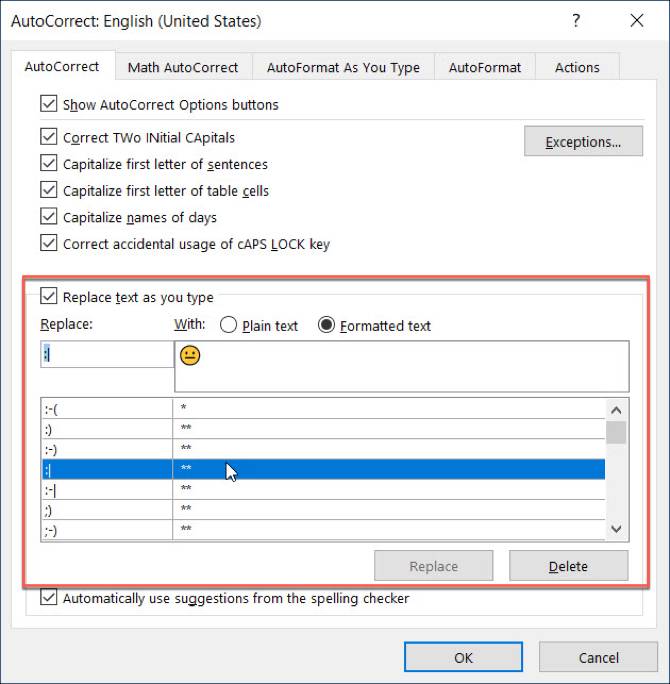This screenshot has width=670, height=684.
Task: Toggle Show AutoCorrect Options buttons checkbox
Action: click(48, 104)
